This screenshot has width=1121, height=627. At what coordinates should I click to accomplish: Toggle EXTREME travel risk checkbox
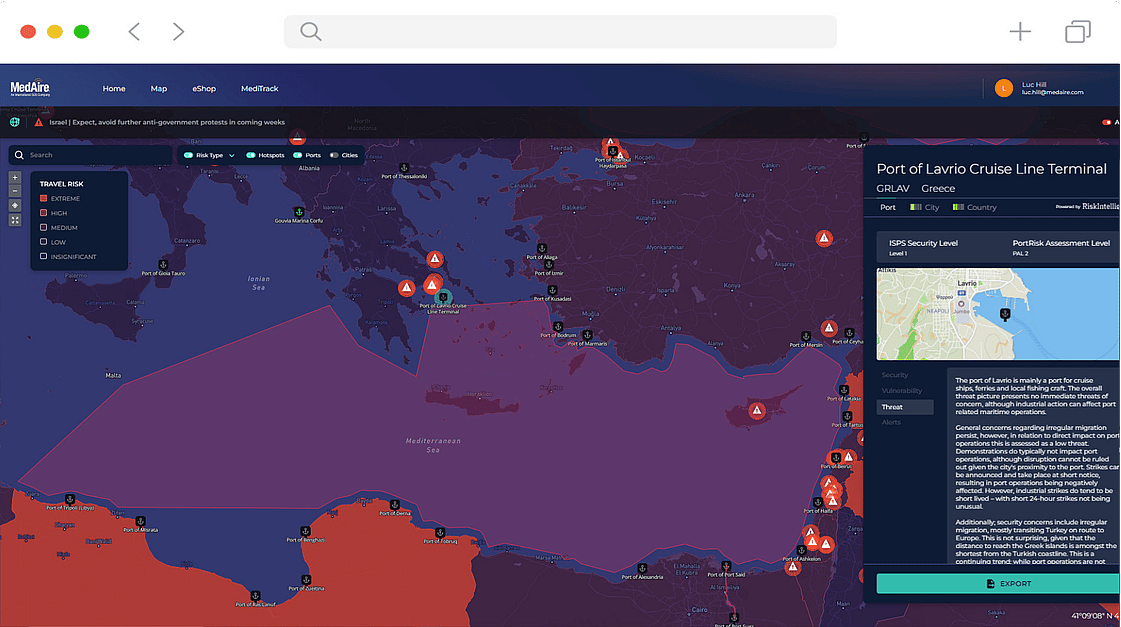44,198
